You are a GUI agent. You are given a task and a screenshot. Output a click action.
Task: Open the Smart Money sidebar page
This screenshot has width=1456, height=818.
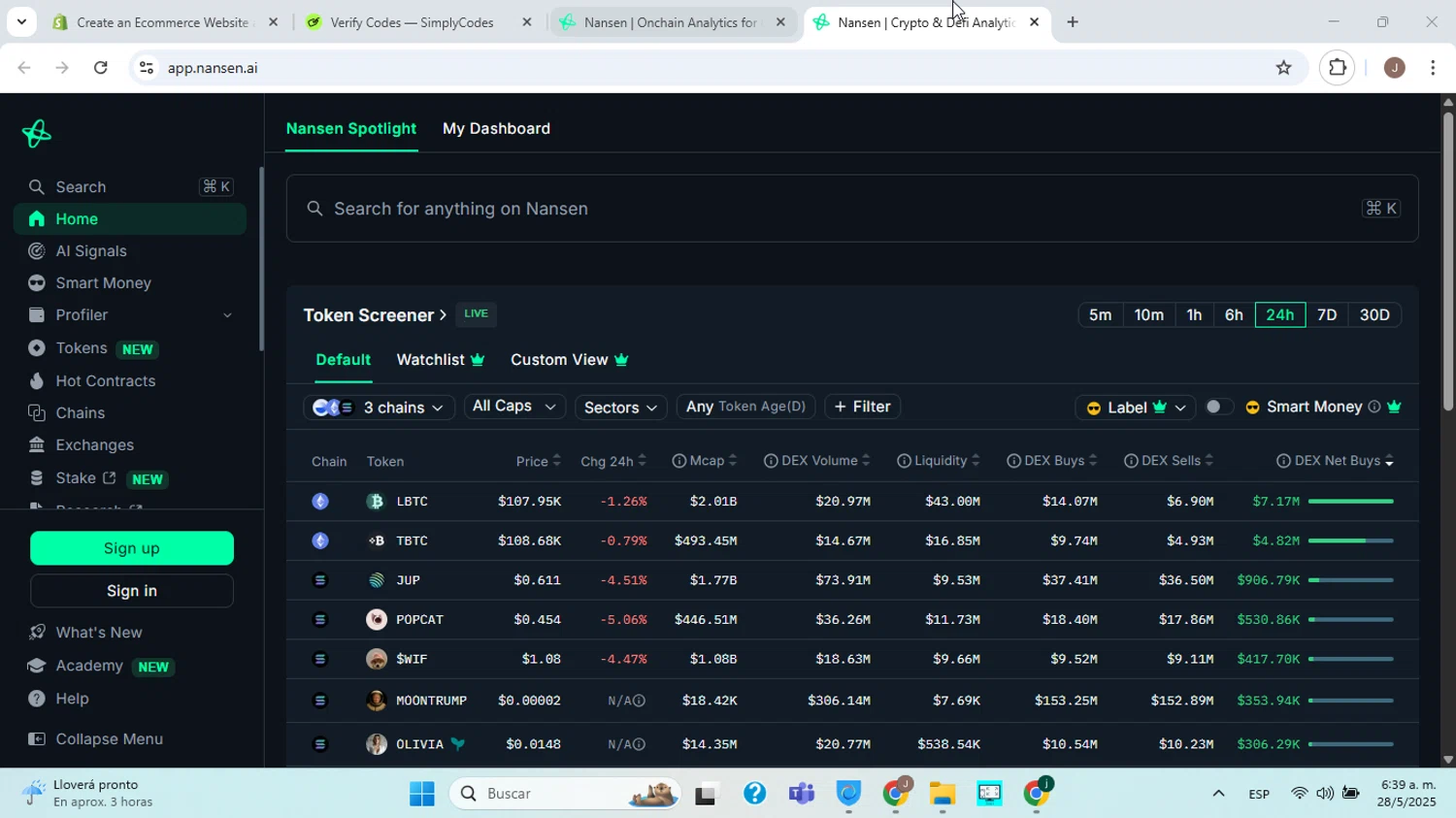129,283
